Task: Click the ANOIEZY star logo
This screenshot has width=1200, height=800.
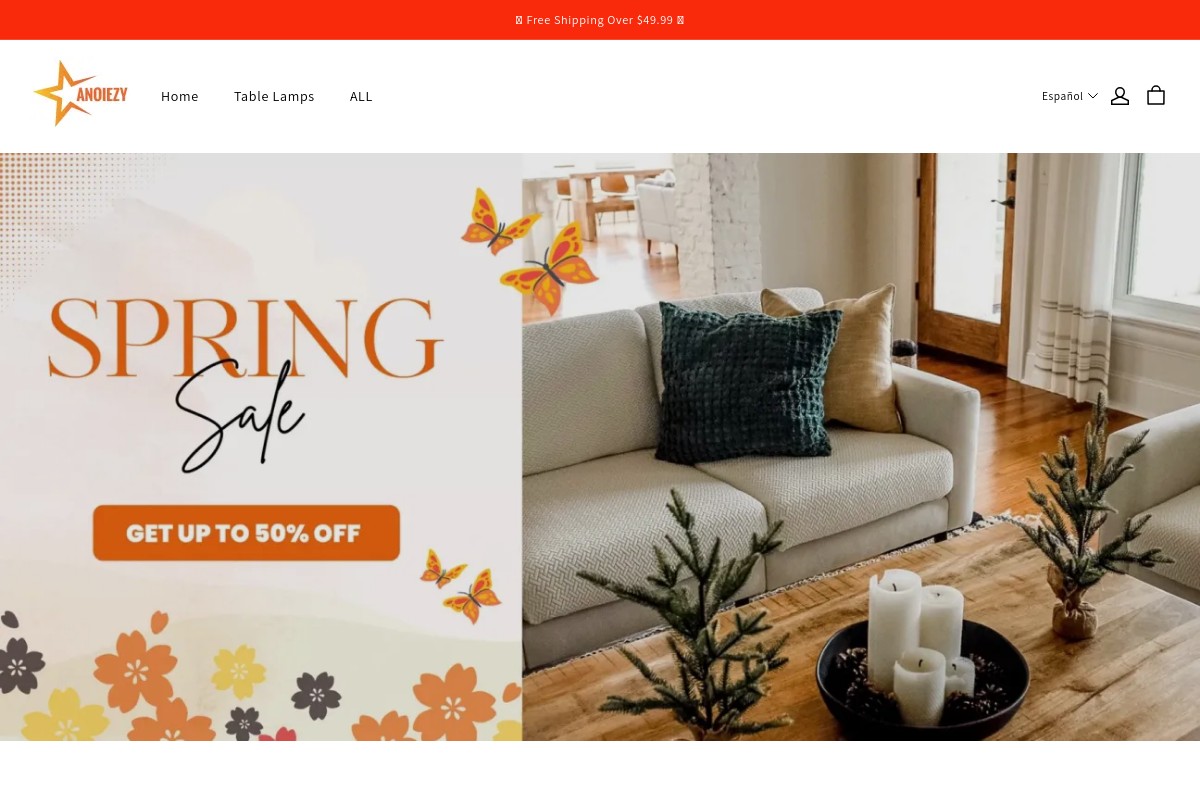Action: (x=80, y=94)
